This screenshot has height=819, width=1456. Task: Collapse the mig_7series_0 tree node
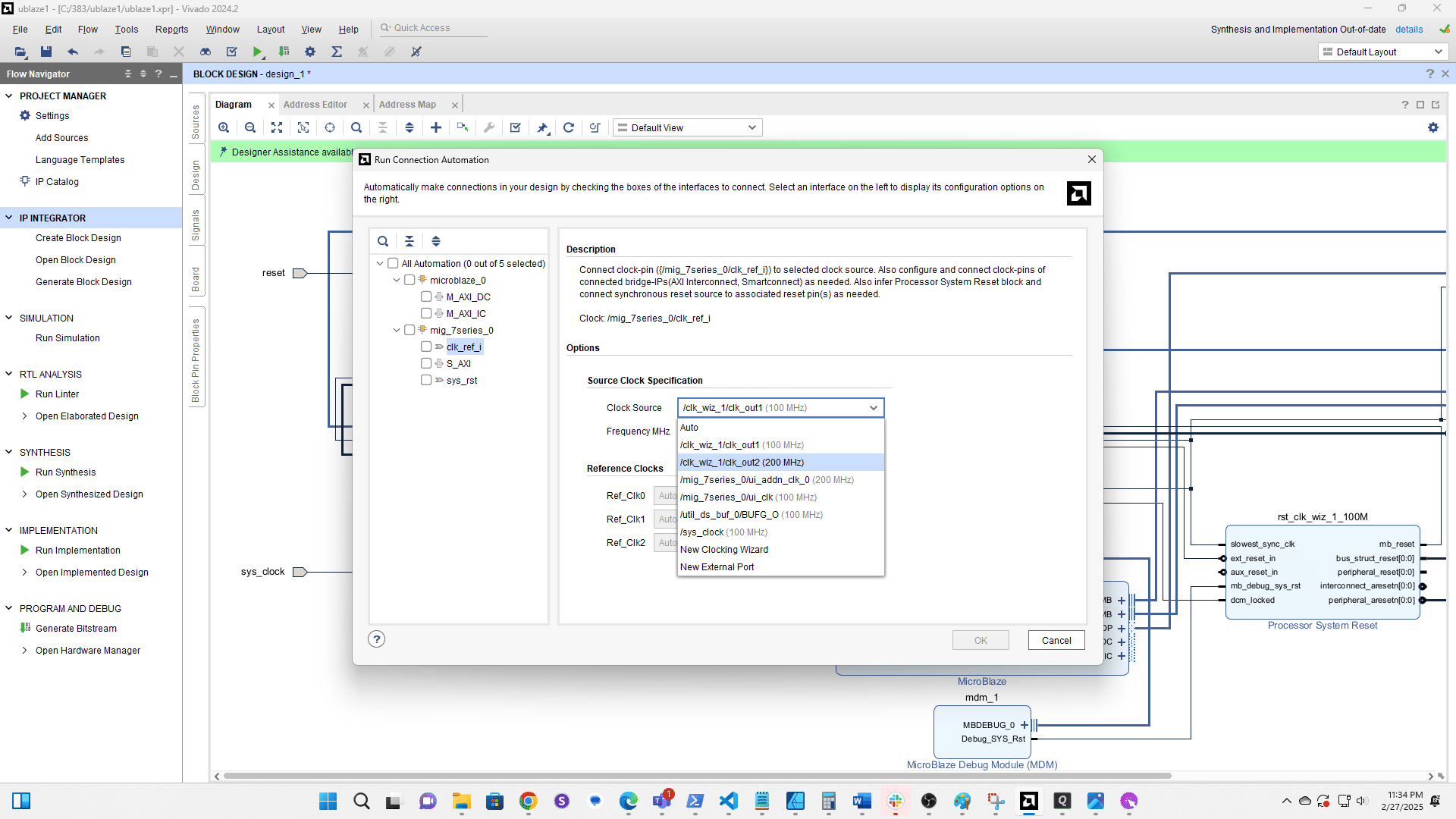point(397,330)
